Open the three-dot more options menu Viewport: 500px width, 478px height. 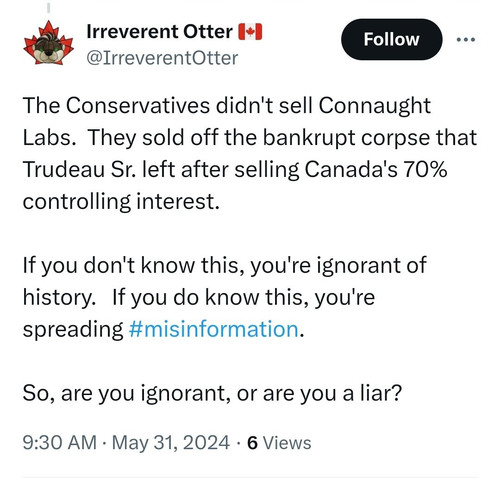(x=466, y=40)
